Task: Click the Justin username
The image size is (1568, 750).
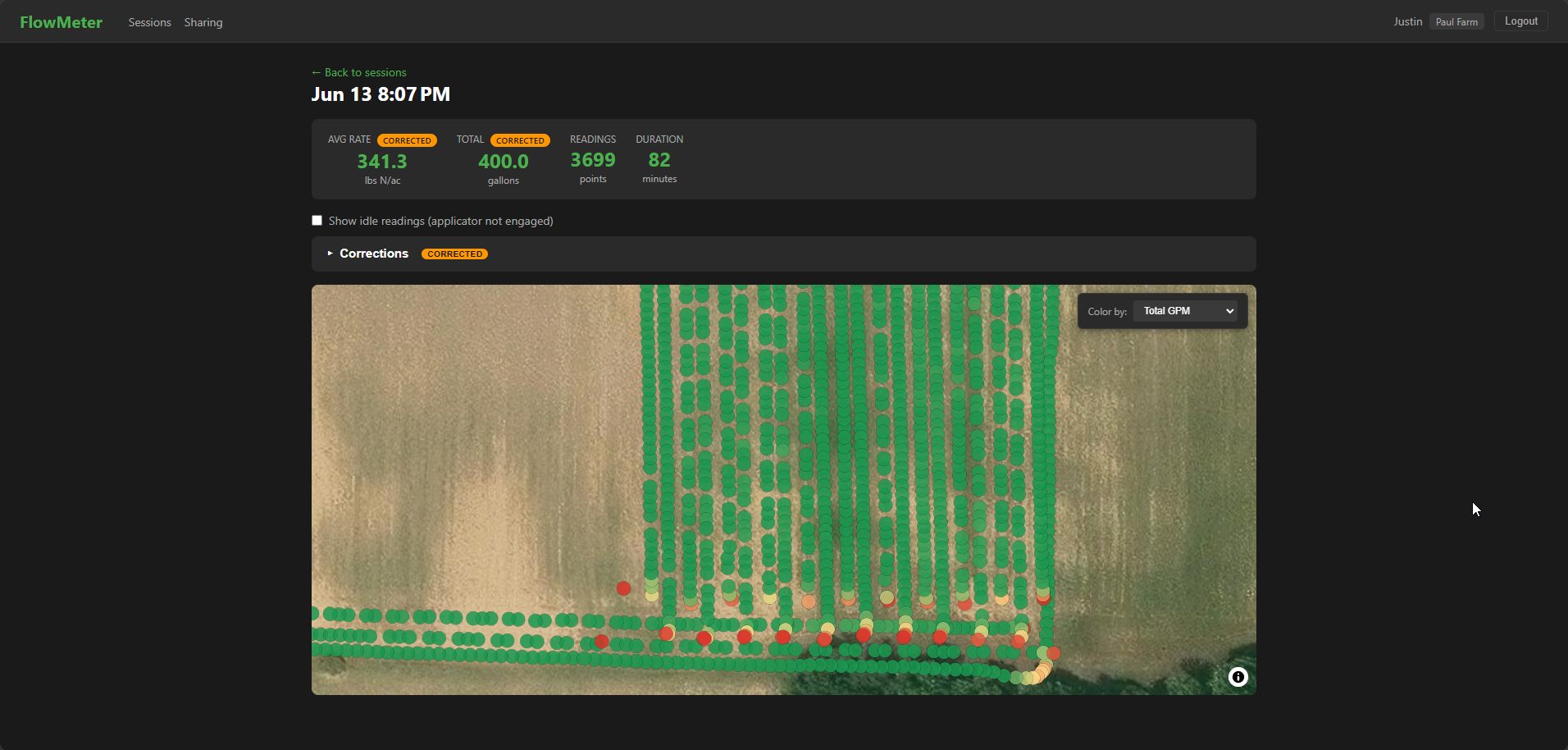Action: [1407, 21]
